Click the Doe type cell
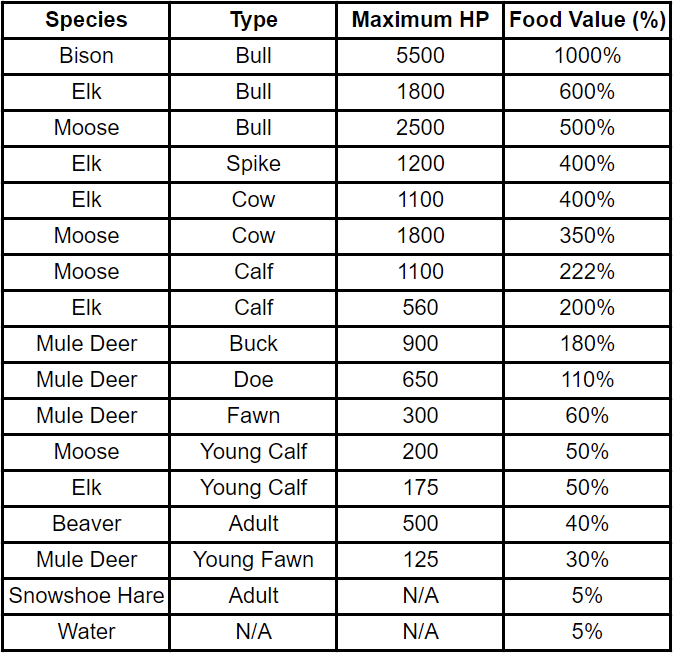Viewport: 673px width, 653px height. click(253, 380)
